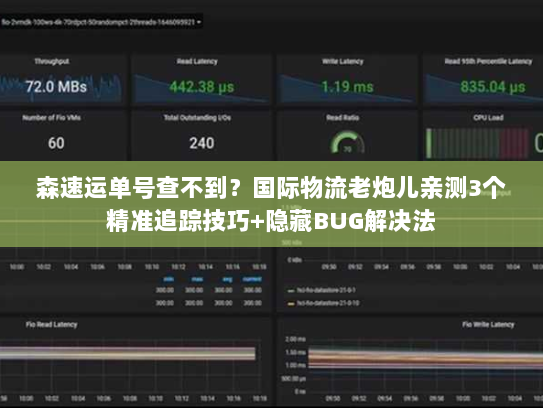Open color picker for hci-fio-datastore-21-0-10 yellow swatch
This screenshot has width=543, height=408.
291,304
